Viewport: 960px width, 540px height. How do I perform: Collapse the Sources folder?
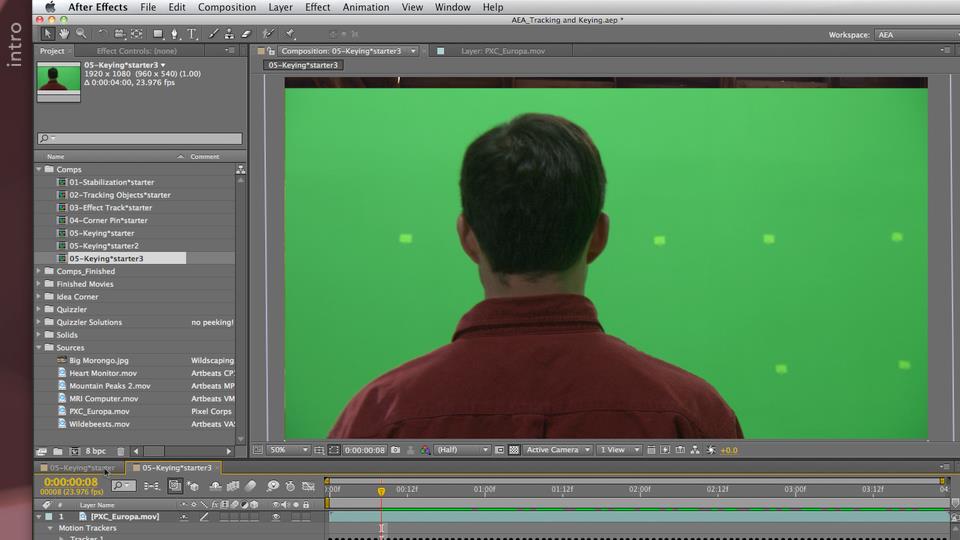[39, 348]
